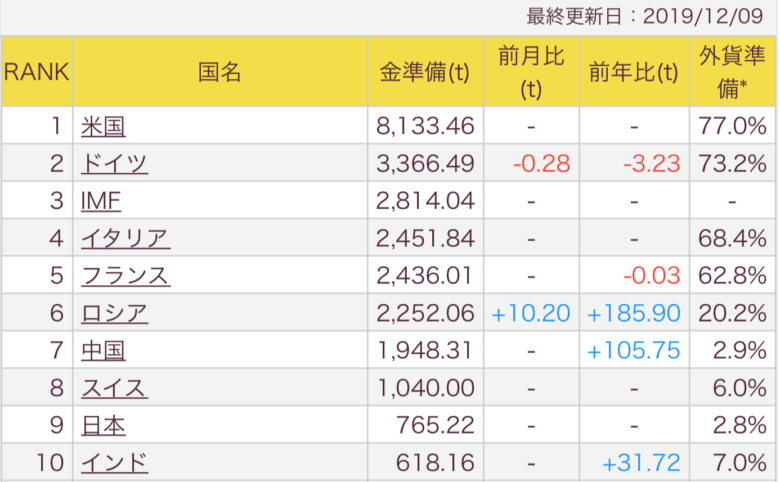Open the スイス country link

pos(114,388)
